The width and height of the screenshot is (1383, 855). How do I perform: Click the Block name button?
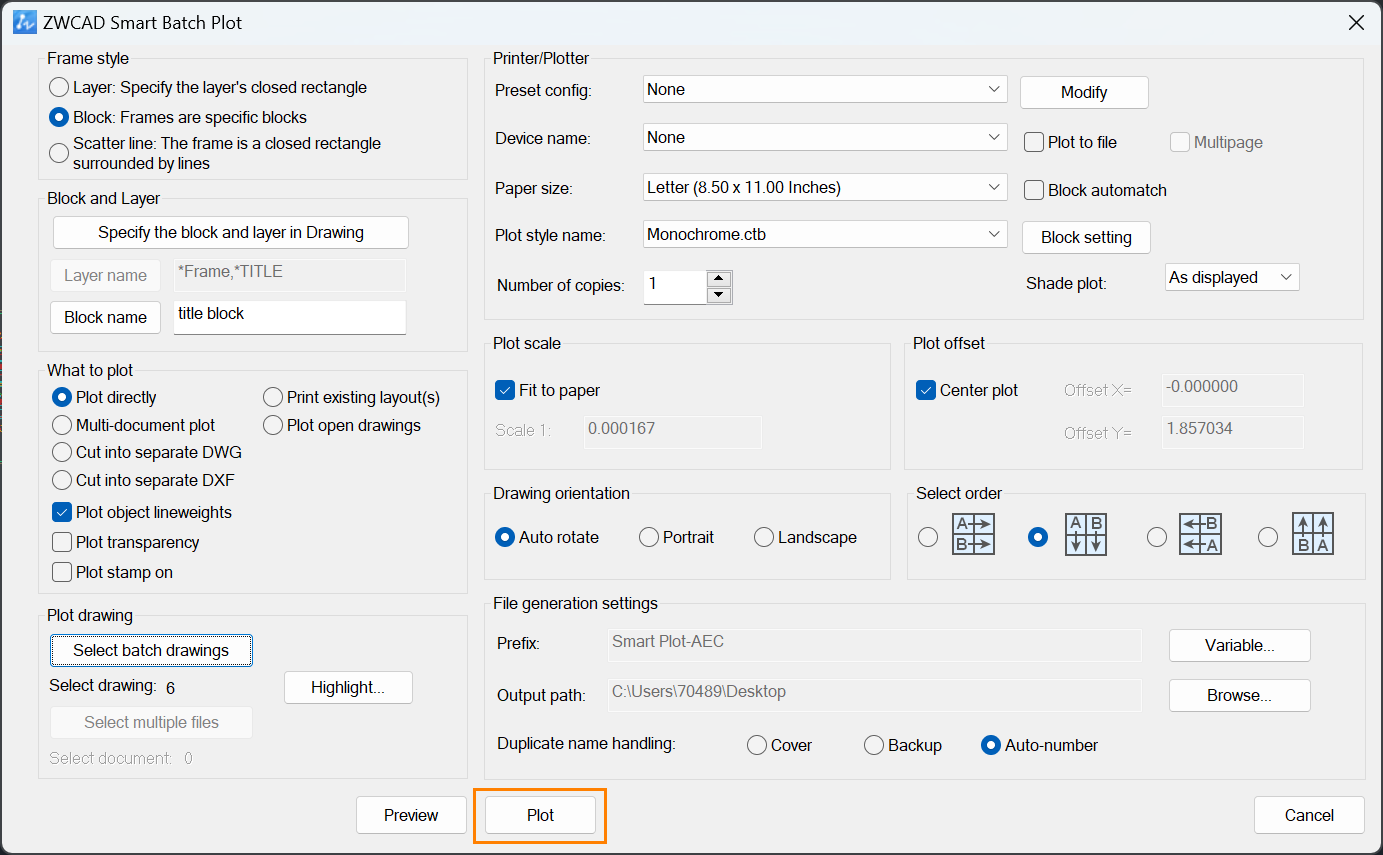(105, 317)
